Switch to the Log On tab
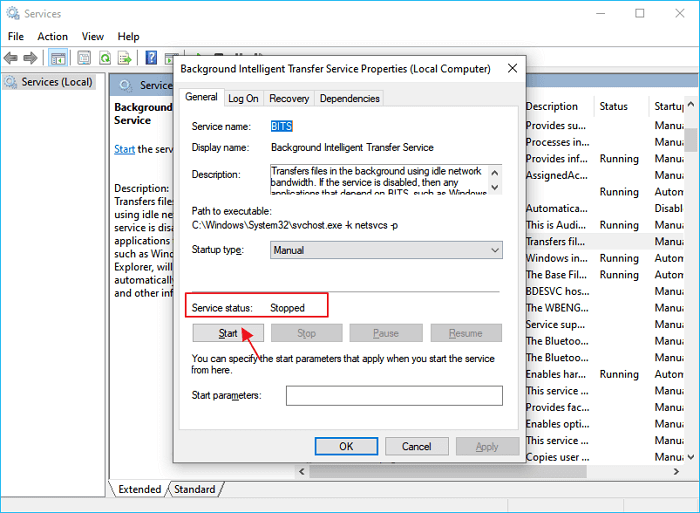 (x=243, y=98)
